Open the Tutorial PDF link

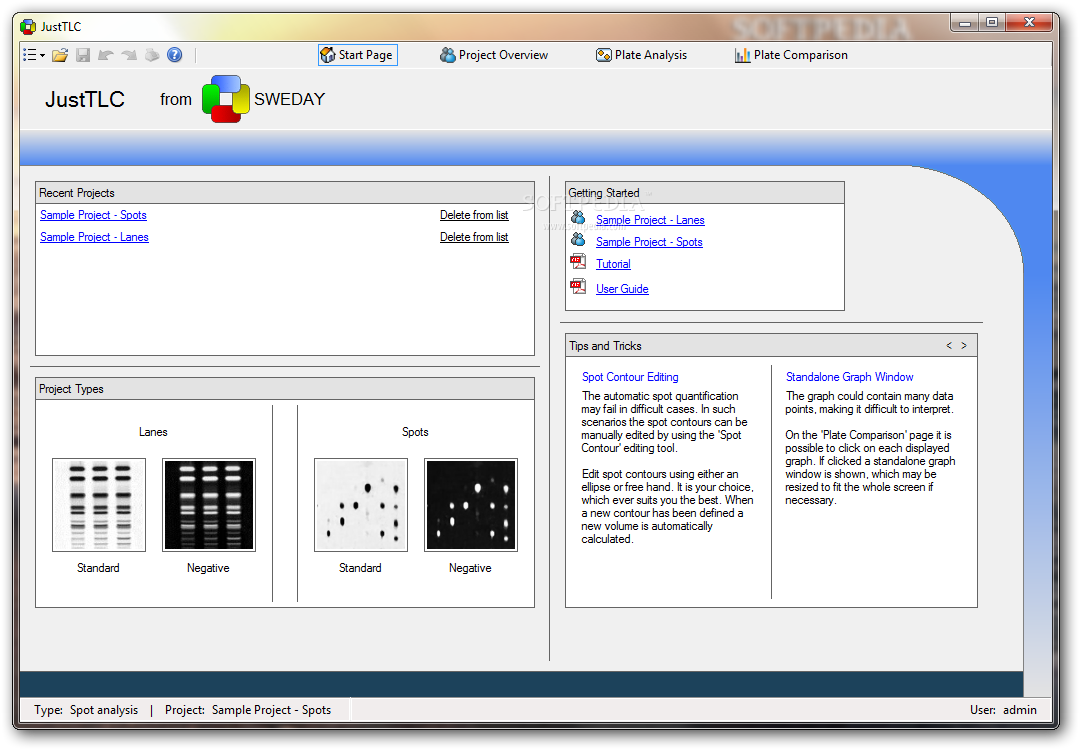pyautogui.click(x=613, y=264)
